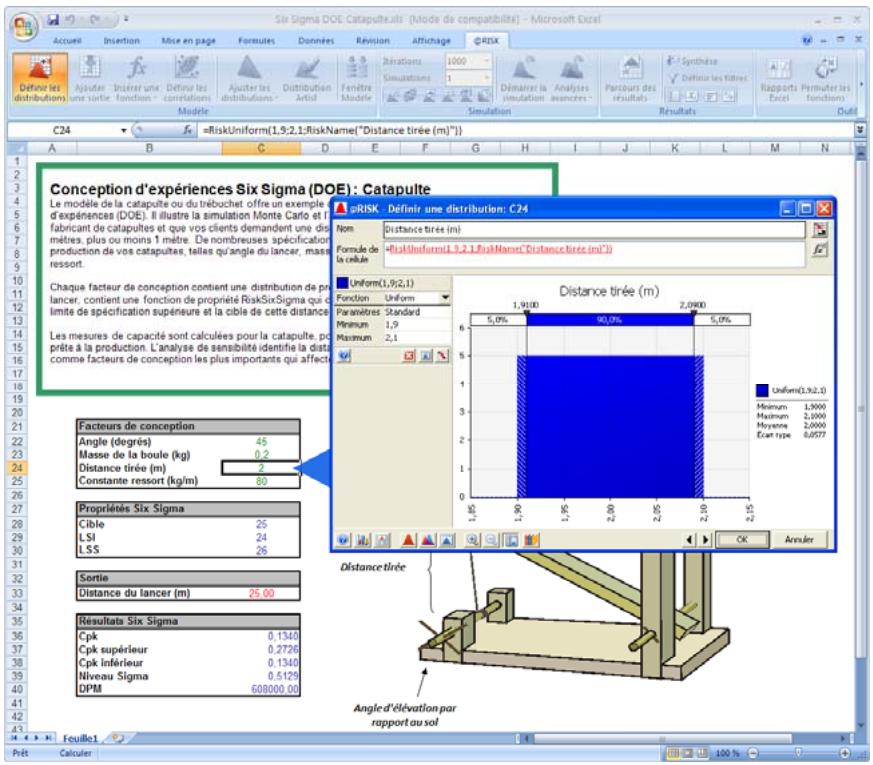This screenshot has width=873, height=765.
Task: Open the Fenêtre Modèle window
Action: (x=356, y=78)
